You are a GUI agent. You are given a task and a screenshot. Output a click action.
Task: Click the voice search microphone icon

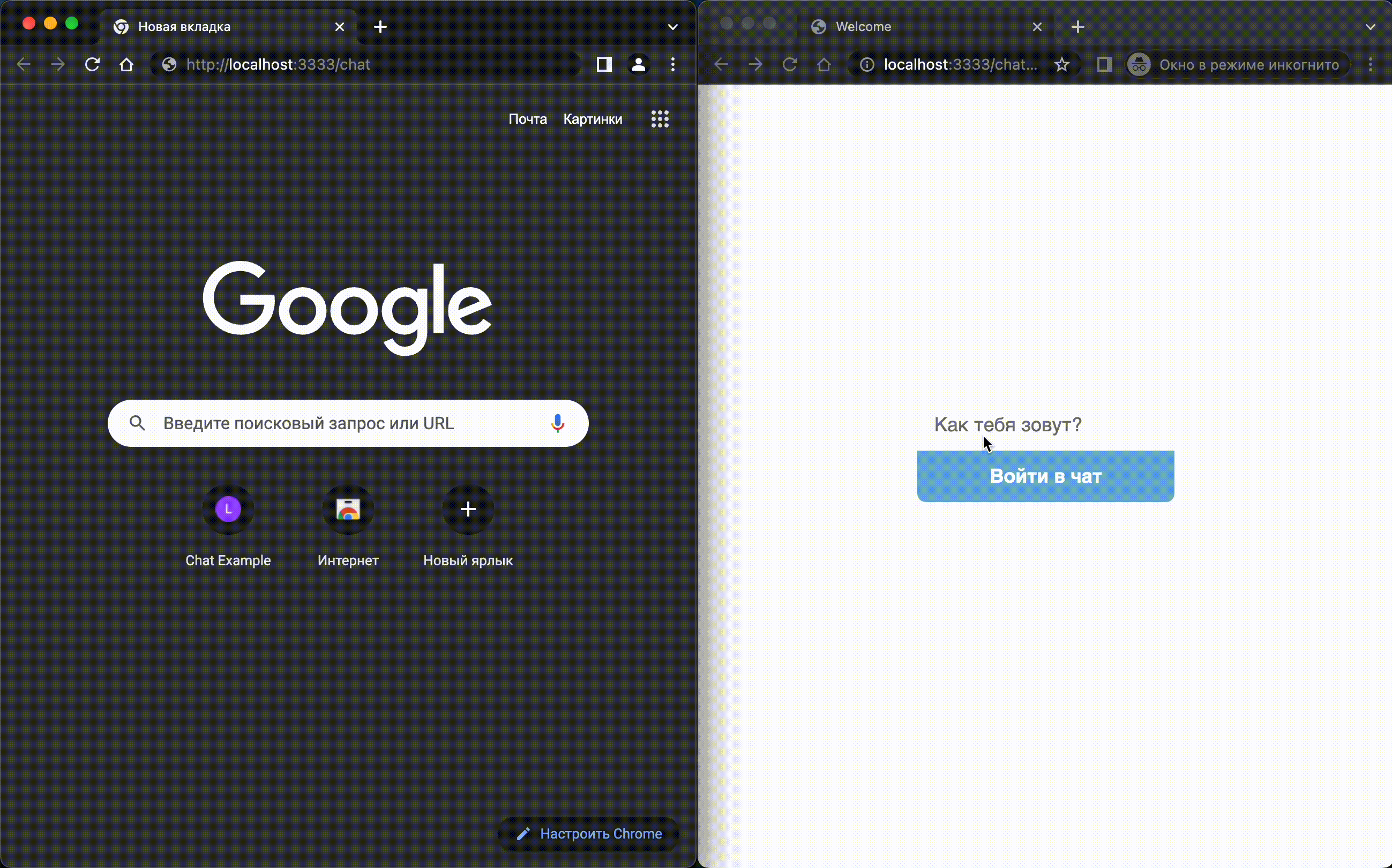557,423
